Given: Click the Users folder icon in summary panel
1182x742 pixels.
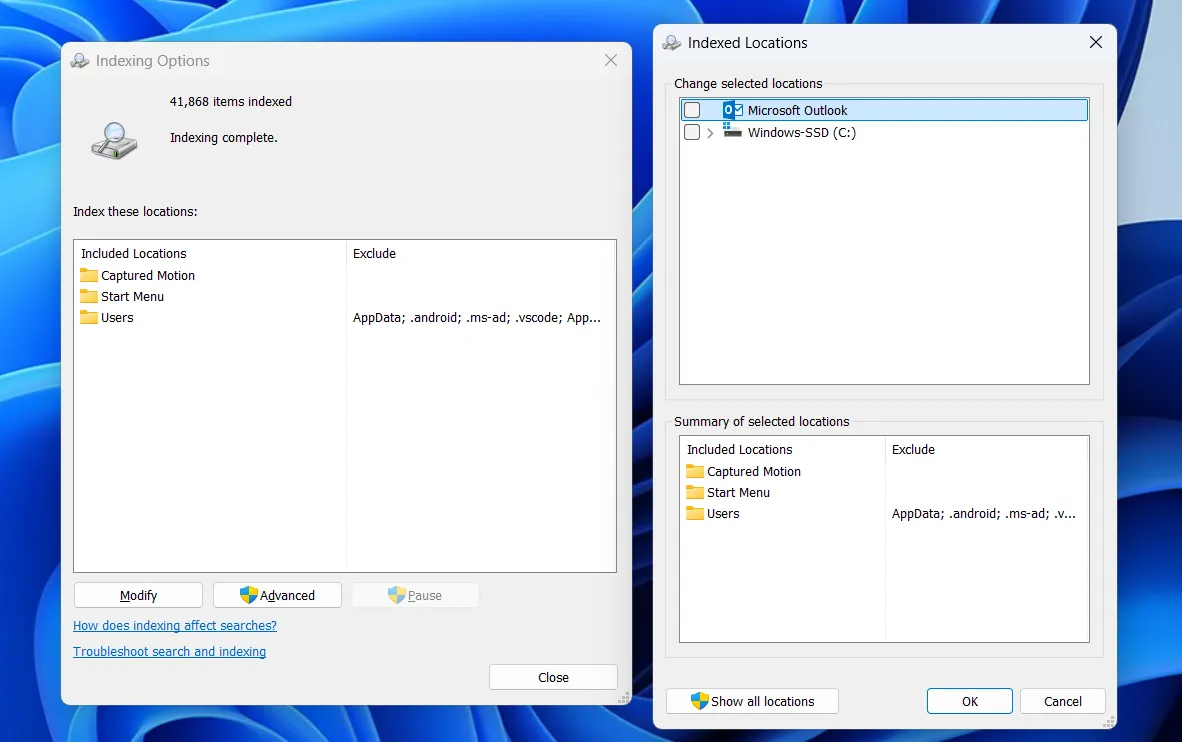Looking at the screenshot, I should coord(695,513).
